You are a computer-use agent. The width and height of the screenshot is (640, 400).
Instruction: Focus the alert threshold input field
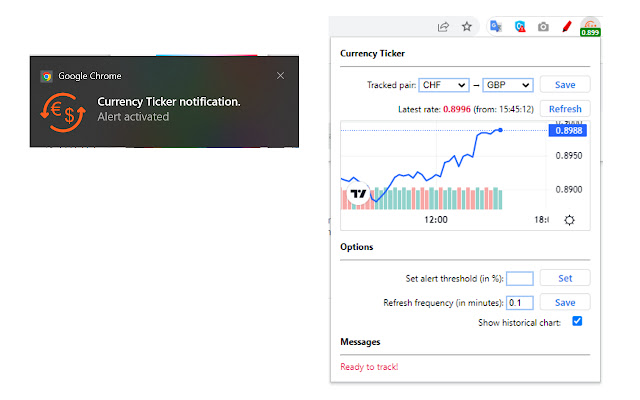pyautogui.click(x=520, y=279)
